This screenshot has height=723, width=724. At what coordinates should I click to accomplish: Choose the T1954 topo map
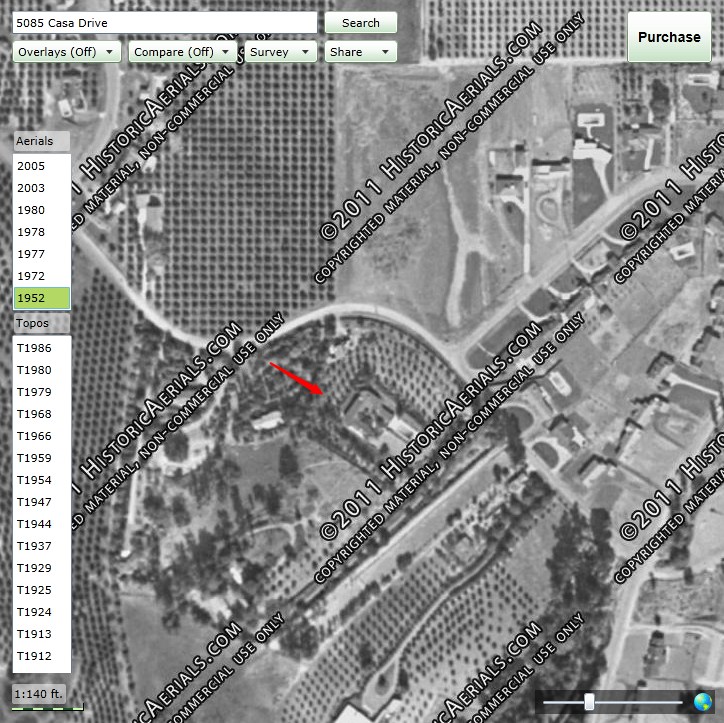tap(42, 480)
